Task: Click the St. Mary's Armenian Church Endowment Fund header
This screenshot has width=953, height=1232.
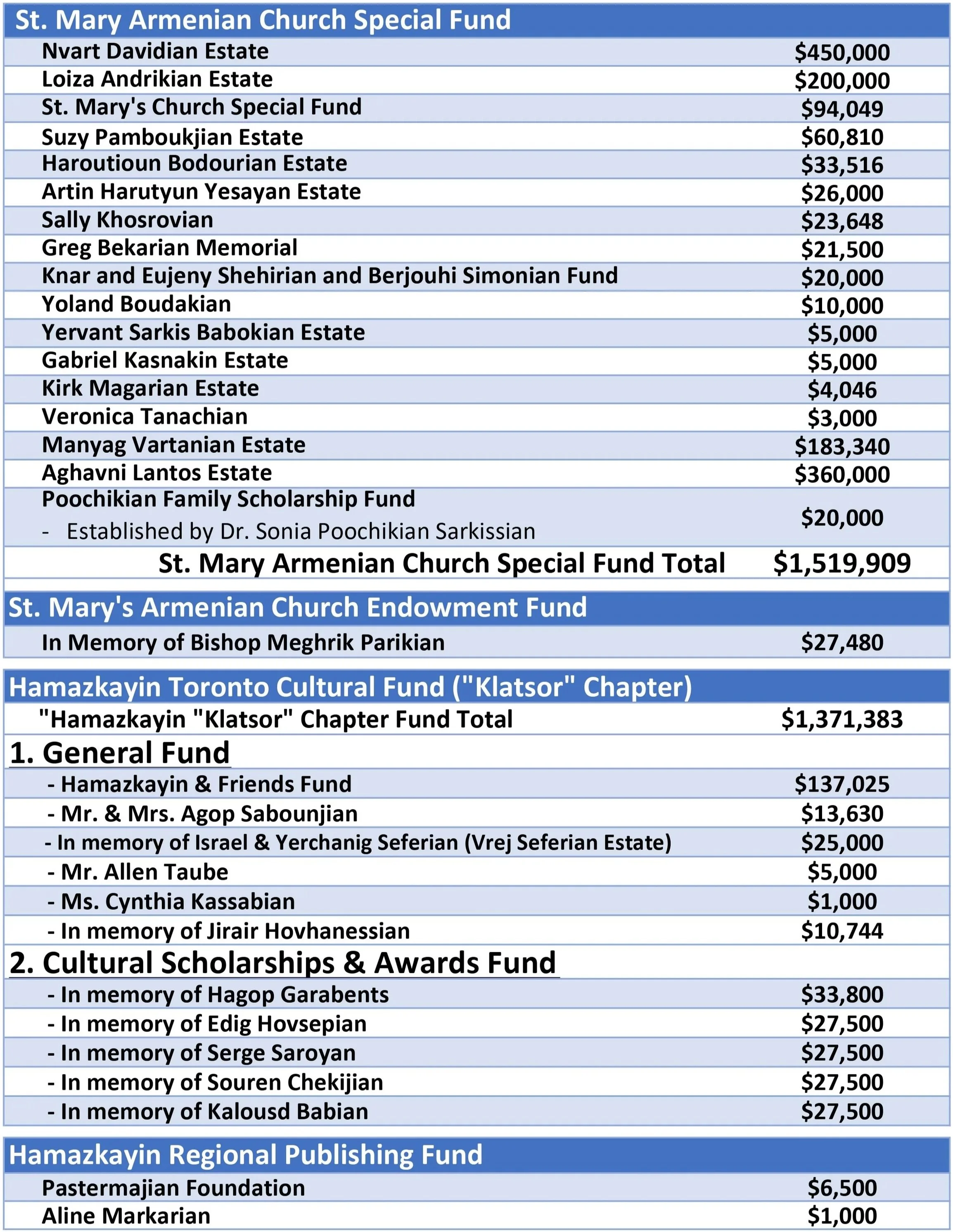Action: pyautogui.click(x=297, y=608)
